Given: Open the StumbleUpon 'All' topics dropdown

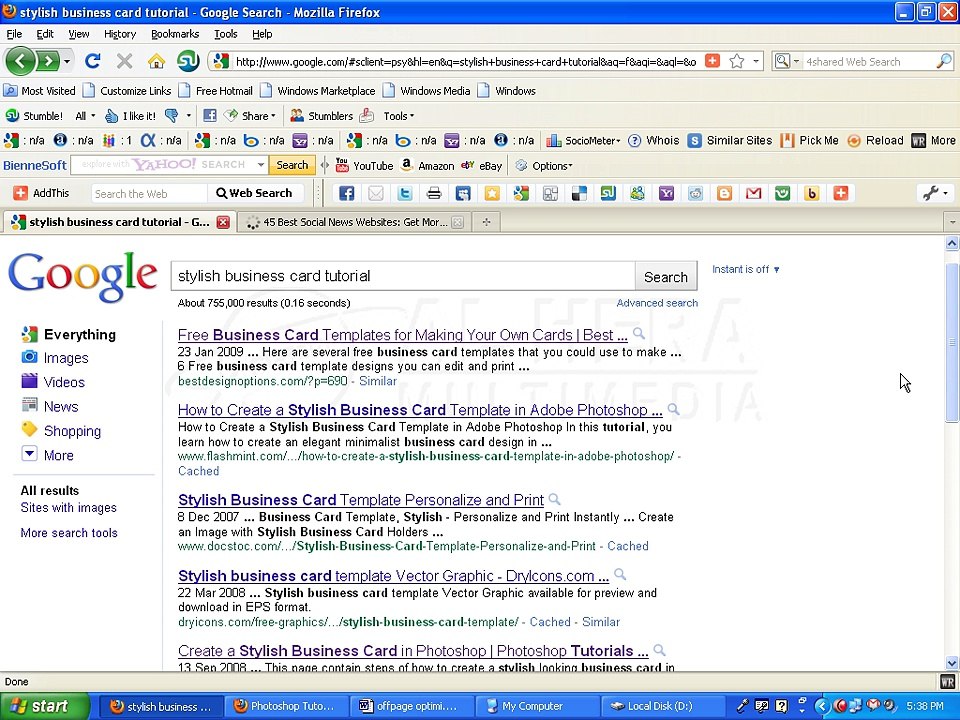Looking at the screenshot, I should pos(86,116).
